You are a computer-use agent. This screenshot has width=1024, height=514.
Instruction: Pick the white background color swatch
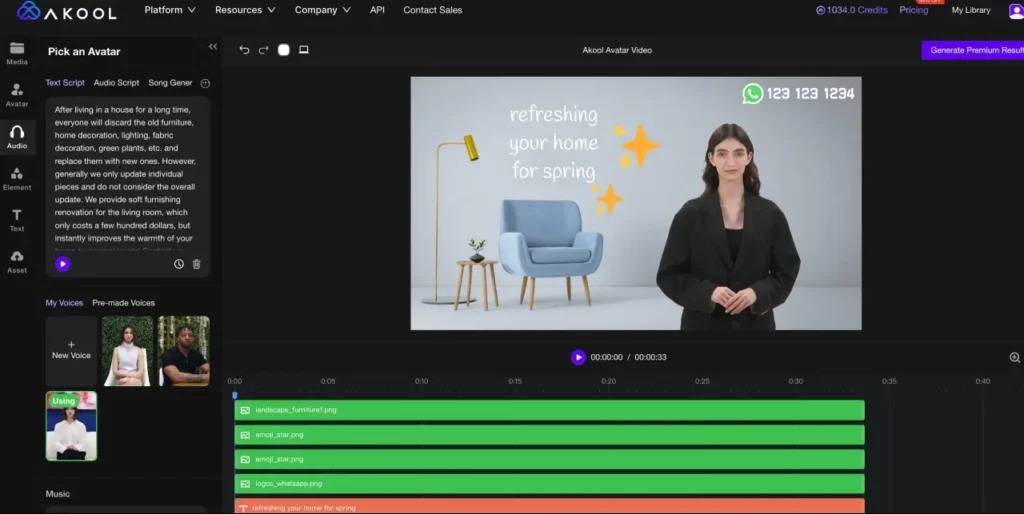tap(284, 50)
